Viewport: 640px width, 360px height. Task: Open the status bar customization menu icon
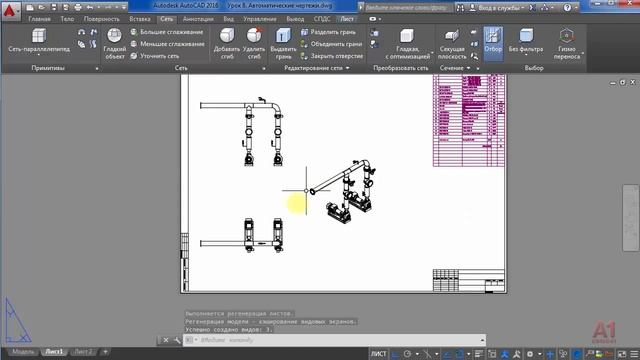pyautogui.click(x=634, y=353)
